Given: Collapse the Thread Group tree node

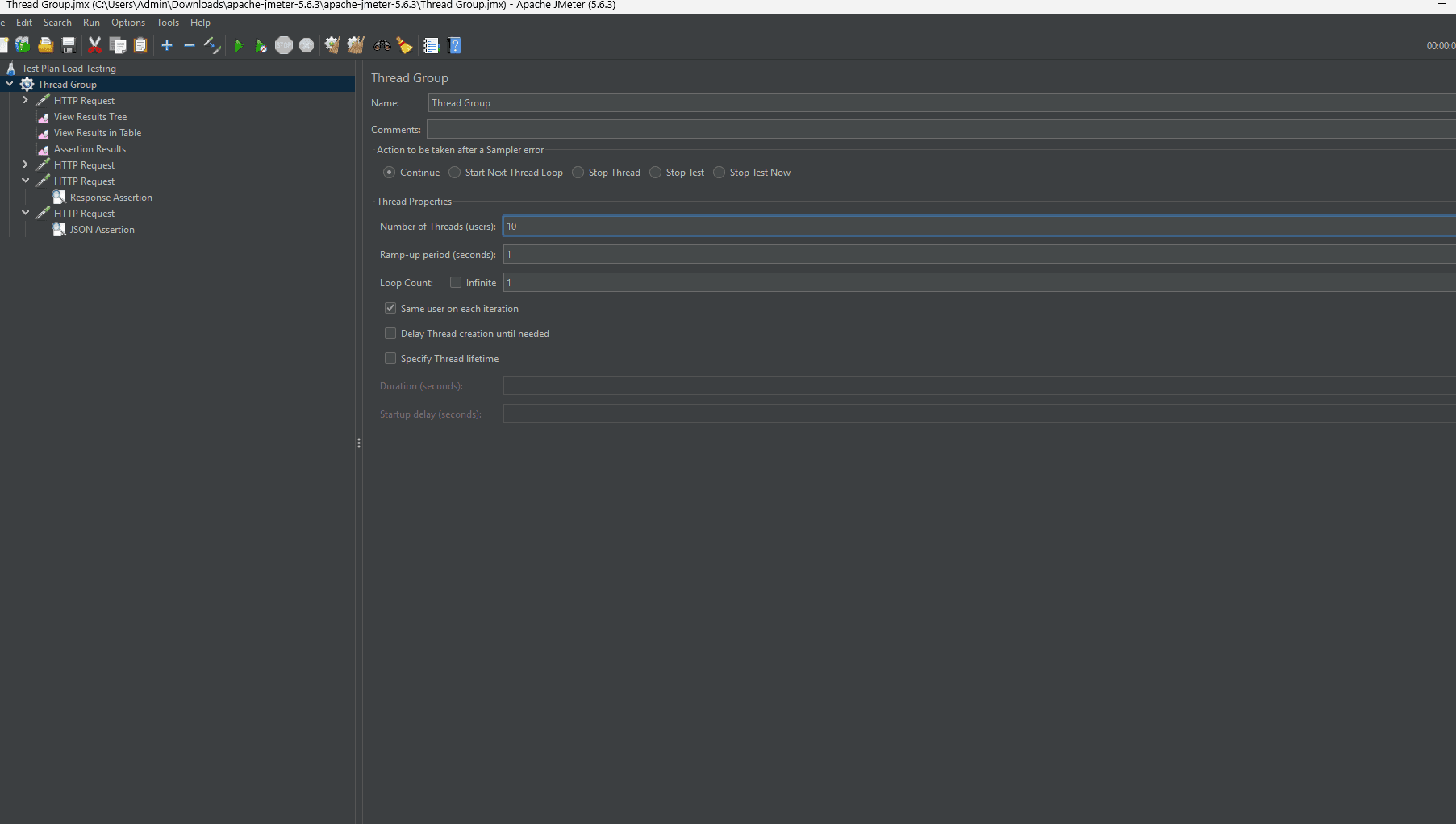Looking at the screenshot, I should pyautogui.click(x=10, y=84).
